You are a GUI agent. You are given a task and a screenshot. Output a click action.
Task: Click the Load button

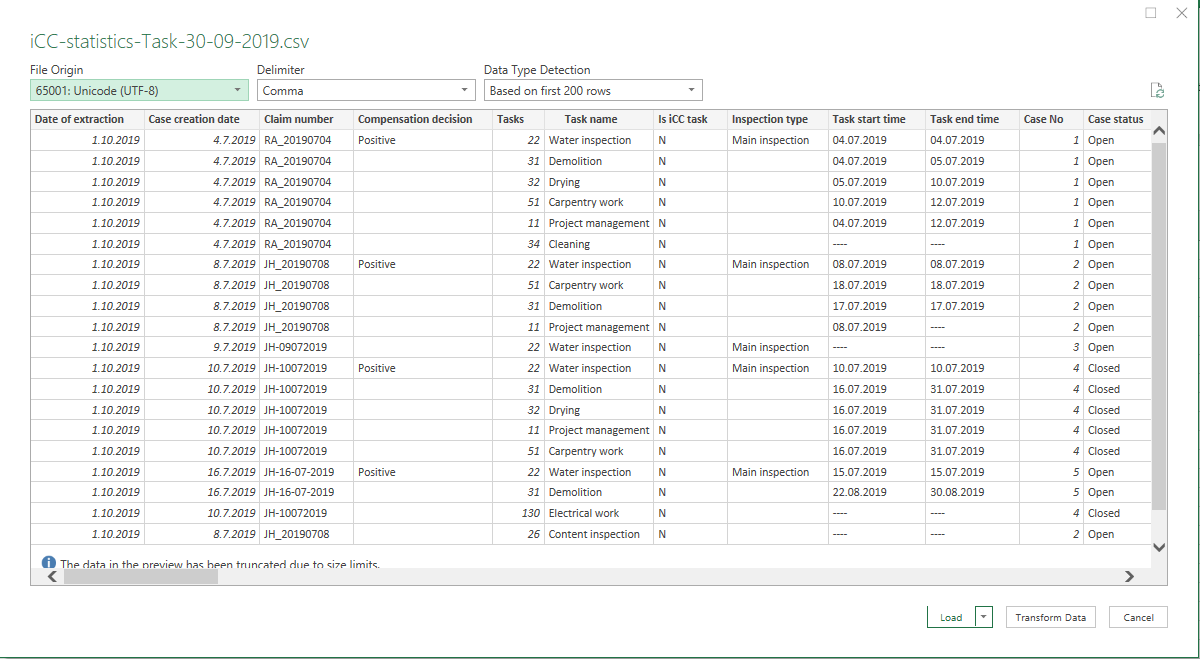pyautogui.click(x=951, y=617)
